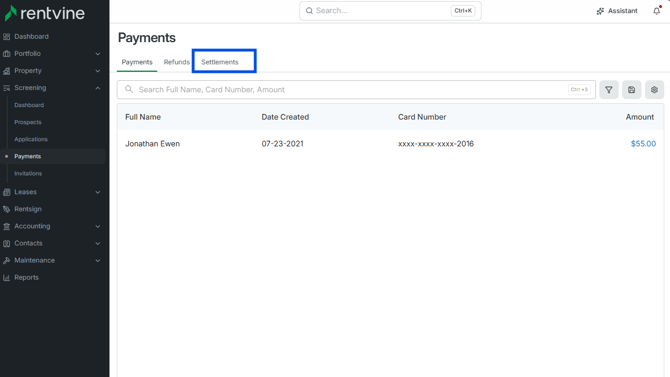Expand the Portfolio menu chevron
The image size is (670, 377).
[x=97, y=54]
